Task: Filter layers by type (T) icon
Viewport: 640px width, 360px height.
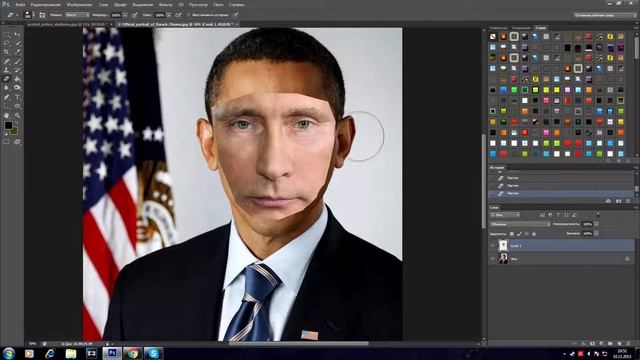Action: point(558,215)
